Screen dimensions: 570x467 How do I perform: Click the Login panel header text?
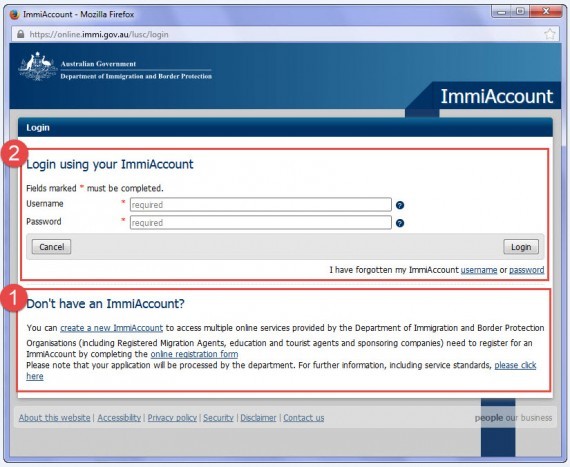coord(38,128)
